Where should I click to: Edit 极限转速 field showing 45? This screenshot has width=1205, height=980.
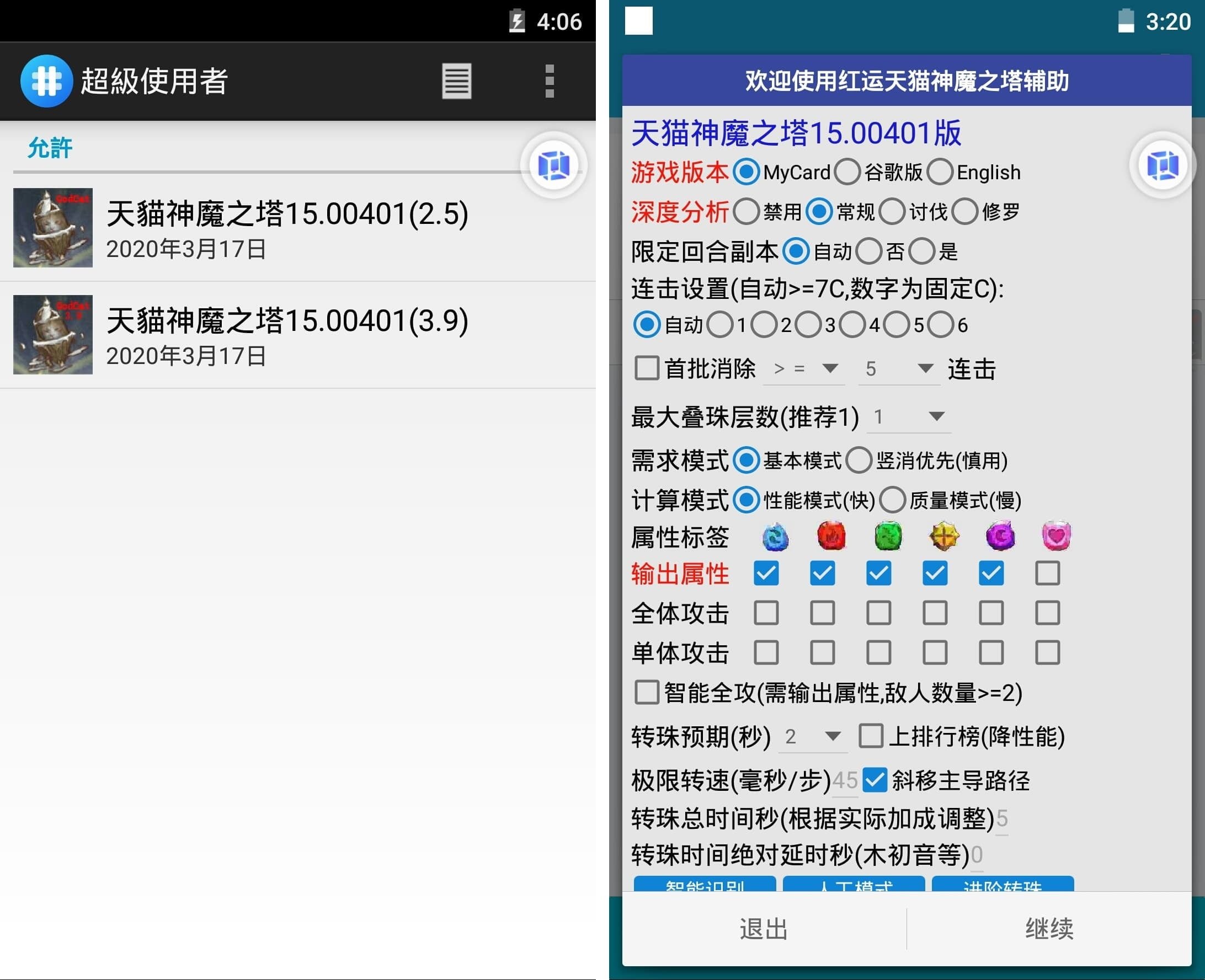(845, 781)
